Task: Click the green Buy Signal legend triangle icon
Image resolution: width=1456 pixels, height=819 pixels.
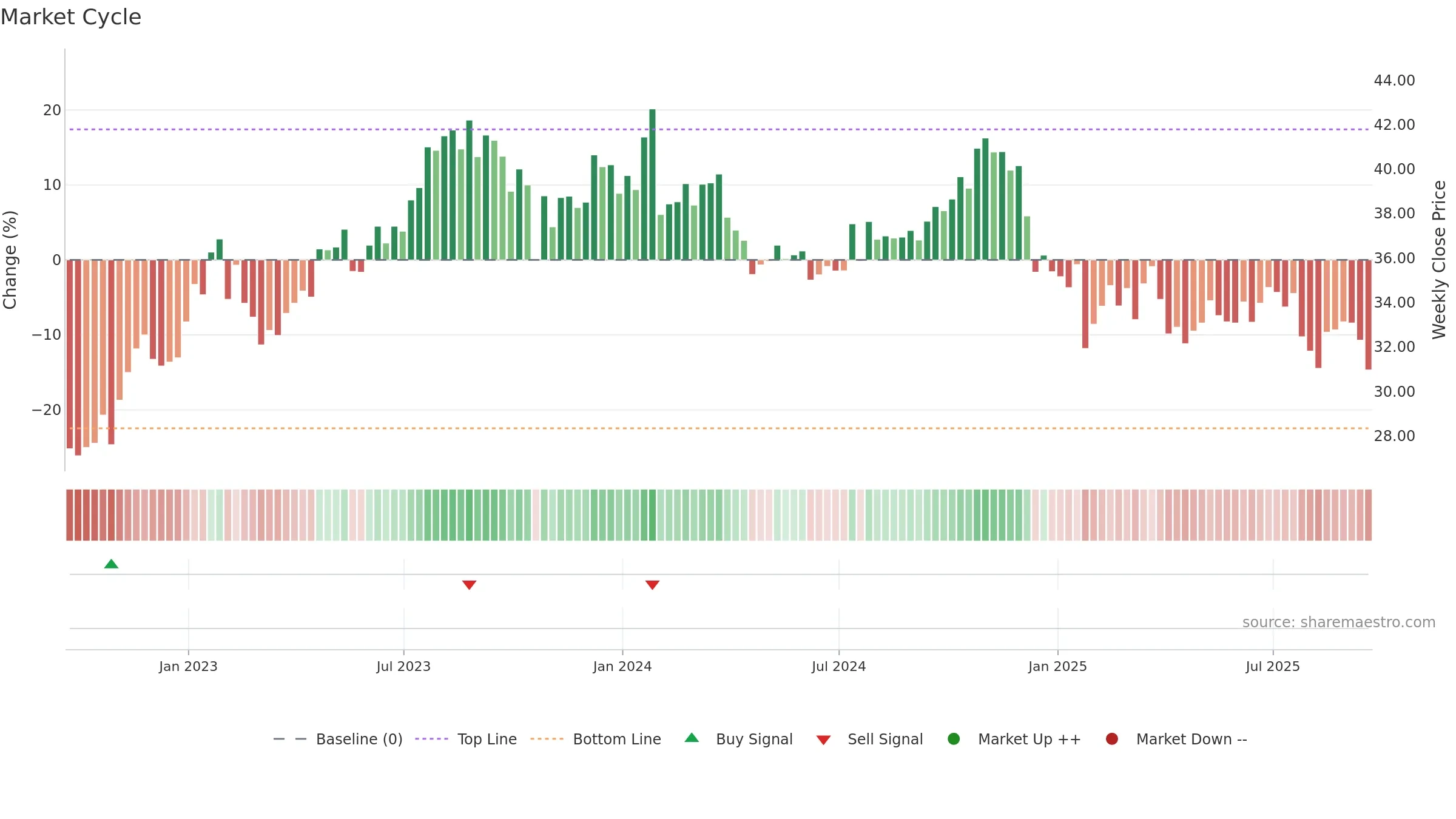Action: pos(692,738)
